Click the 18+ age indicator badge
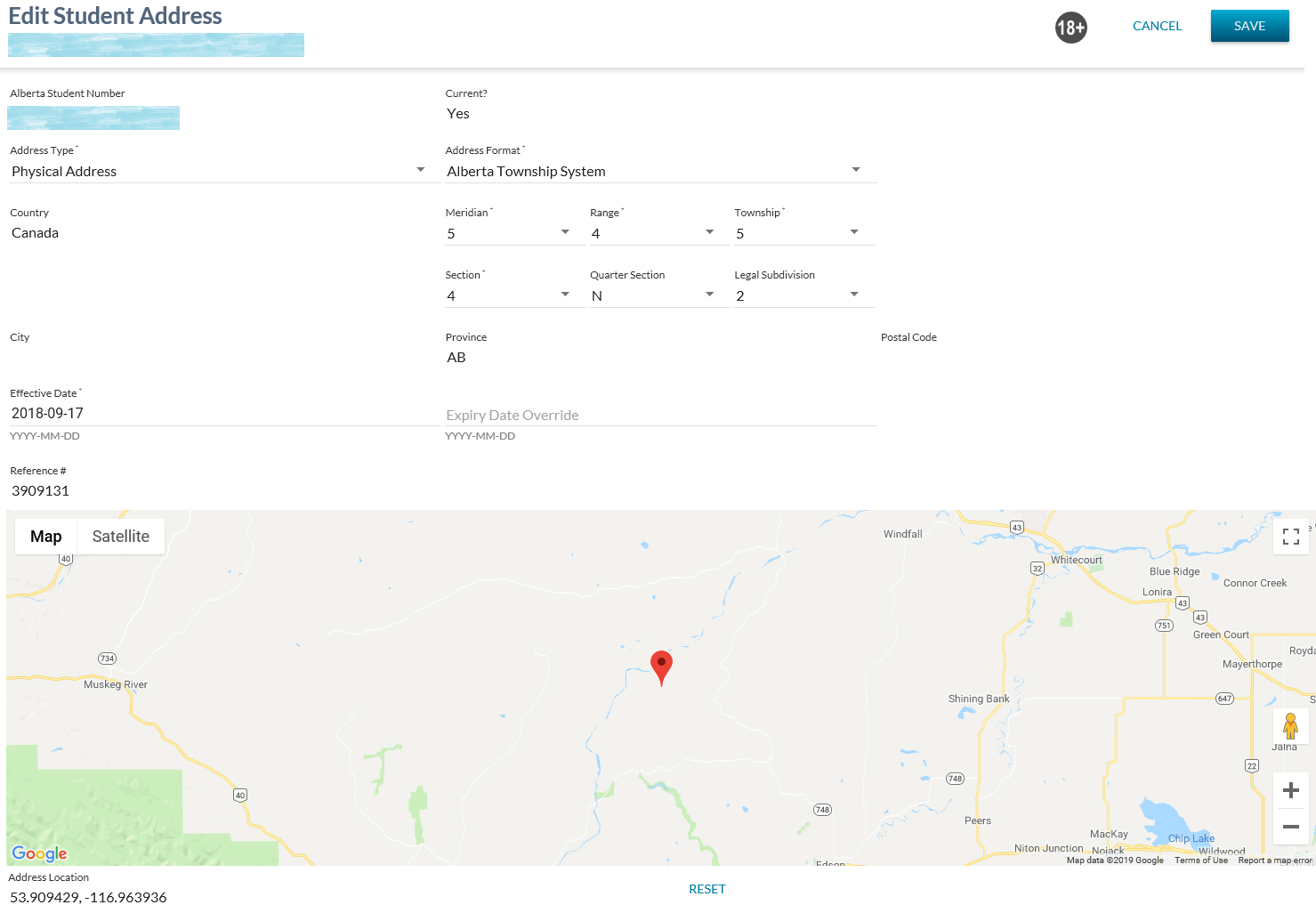 coord(1070,28)
